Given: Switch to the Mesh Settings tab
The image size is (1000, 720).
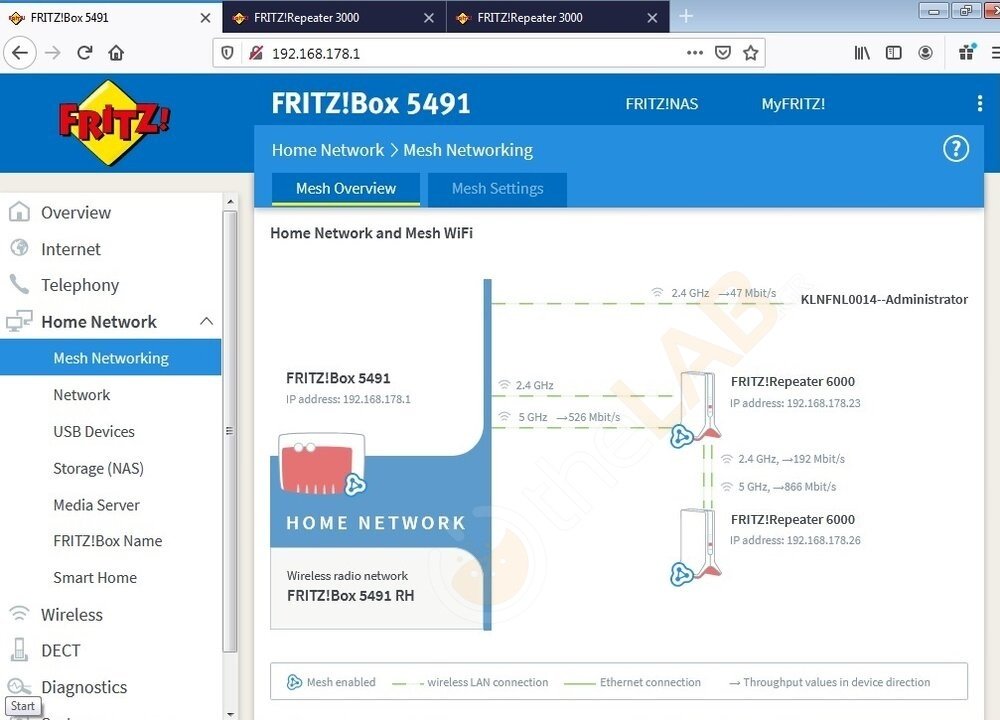Looking at the screenshot, I should pos(497,189).
